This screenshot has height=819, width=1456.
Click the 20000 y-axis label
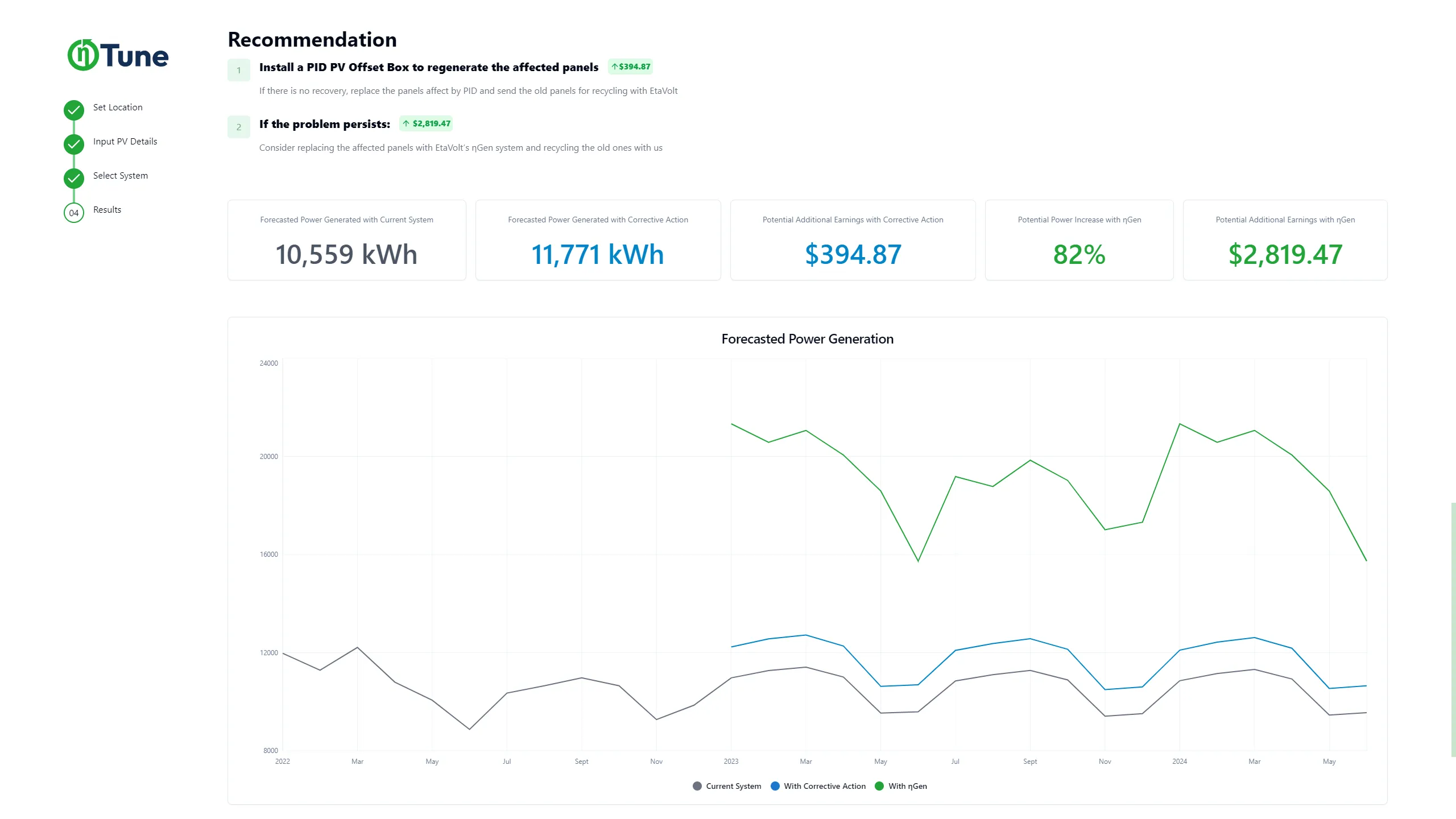click(x=269, y=457)
